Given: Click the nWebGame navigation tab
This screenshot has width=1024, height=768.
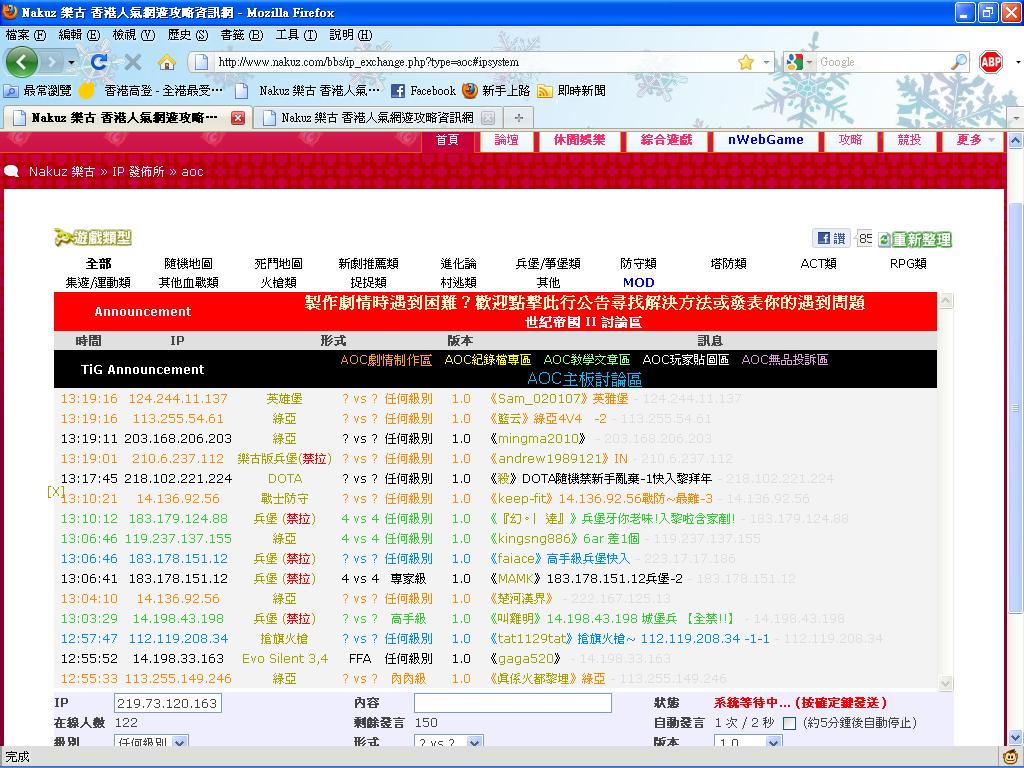Looking at the screenshot, I should (x=765, y=140).
